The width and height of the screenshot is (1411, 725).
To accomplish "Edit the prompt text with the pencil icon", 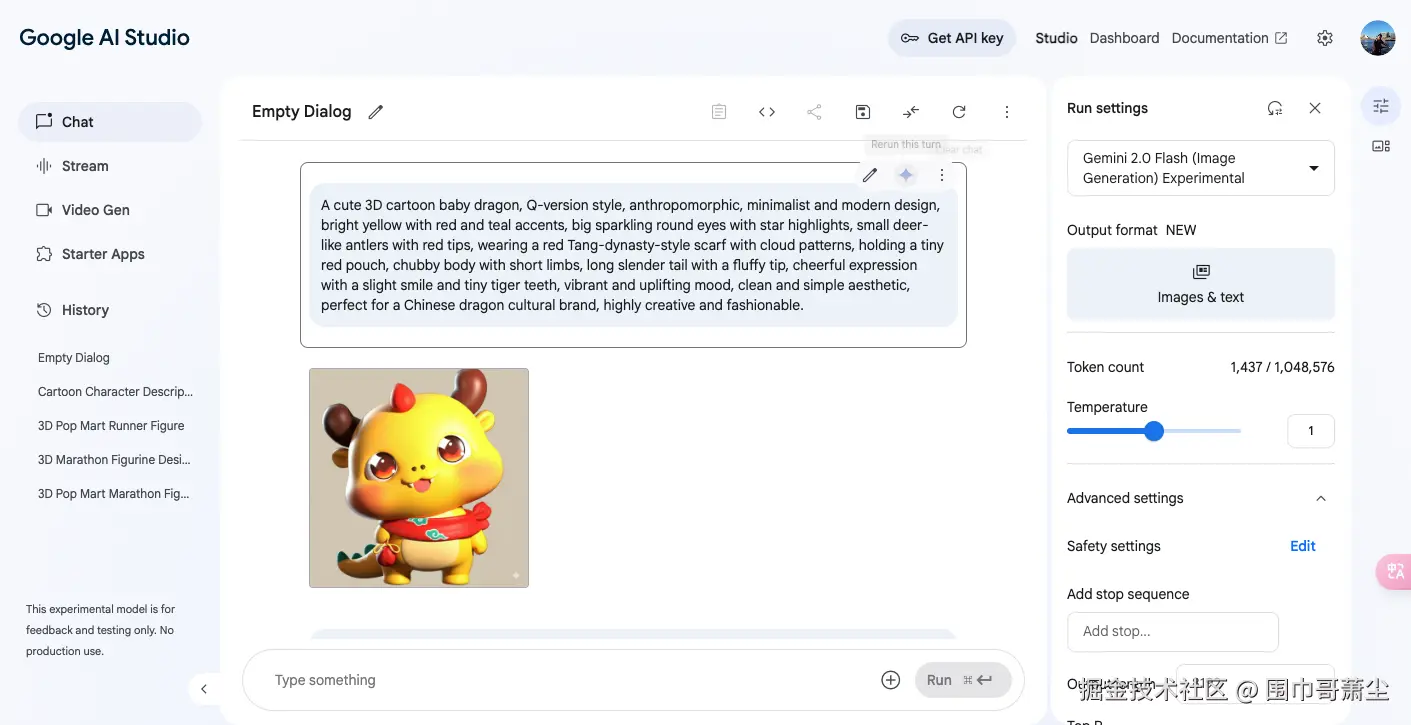I will 869,174.
